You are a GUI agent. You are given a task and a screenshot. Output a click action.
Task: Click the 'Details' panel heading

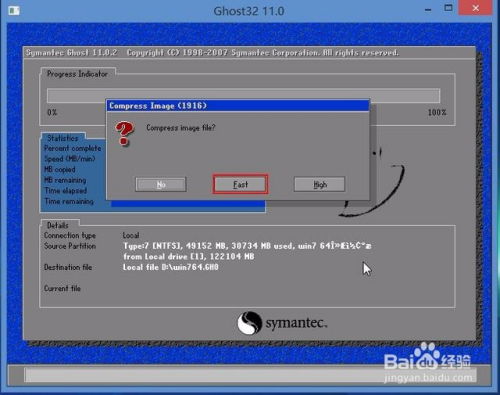pos(57,225)
